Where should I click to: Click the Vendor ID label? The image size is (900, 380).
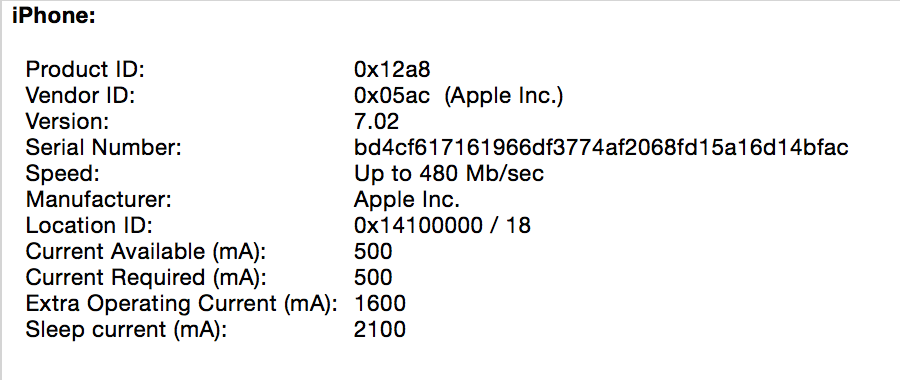(80, 96)
